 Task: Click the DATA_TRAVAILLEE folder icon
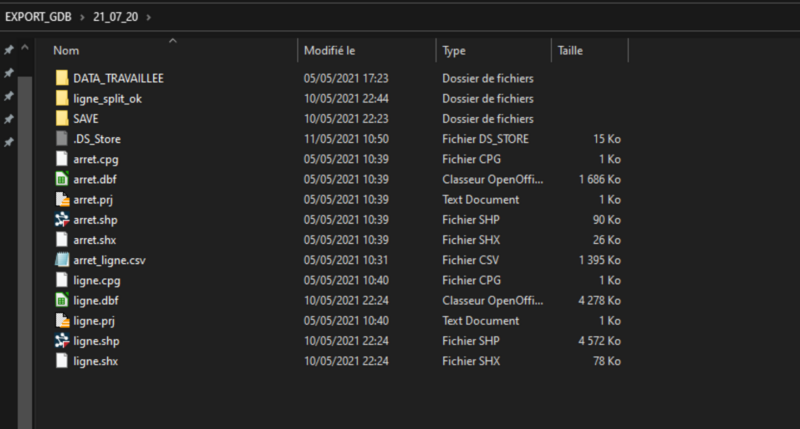tap(62, 78)
